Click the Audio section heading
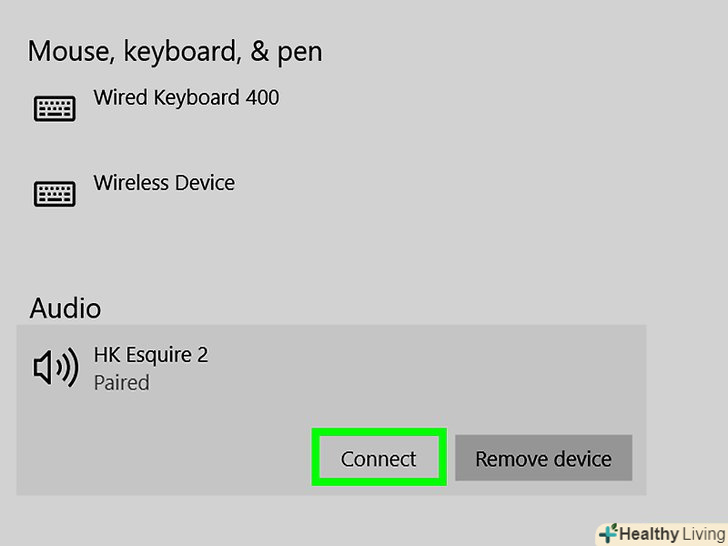The width and height of the screenshot is (728, 546). [x=65, y=308]
